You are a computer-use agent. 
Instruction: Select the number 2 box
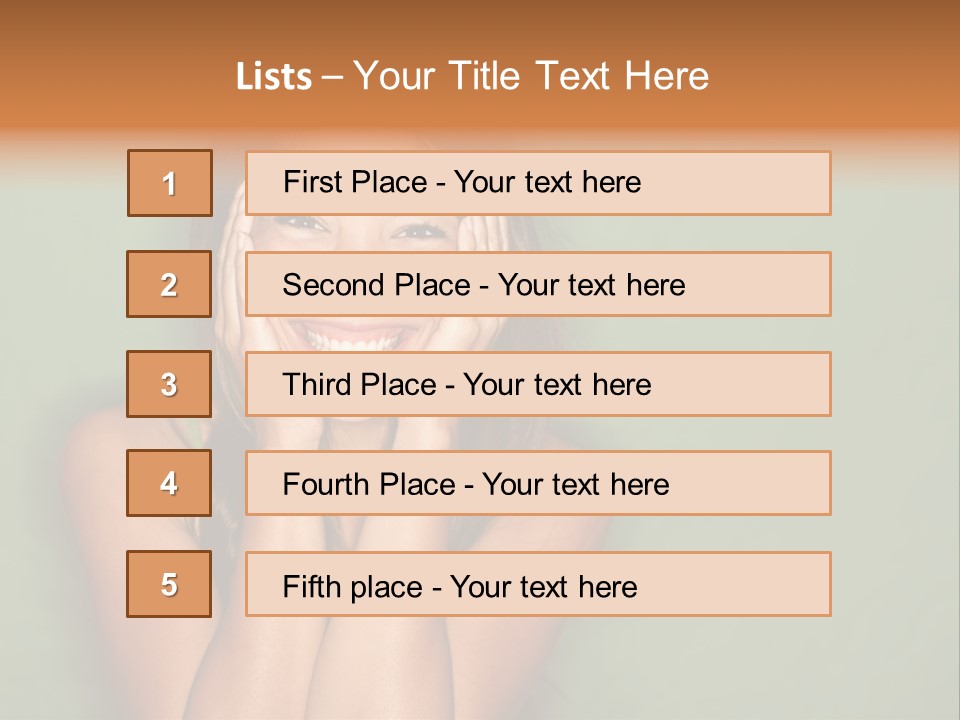[x=169, y=284]
